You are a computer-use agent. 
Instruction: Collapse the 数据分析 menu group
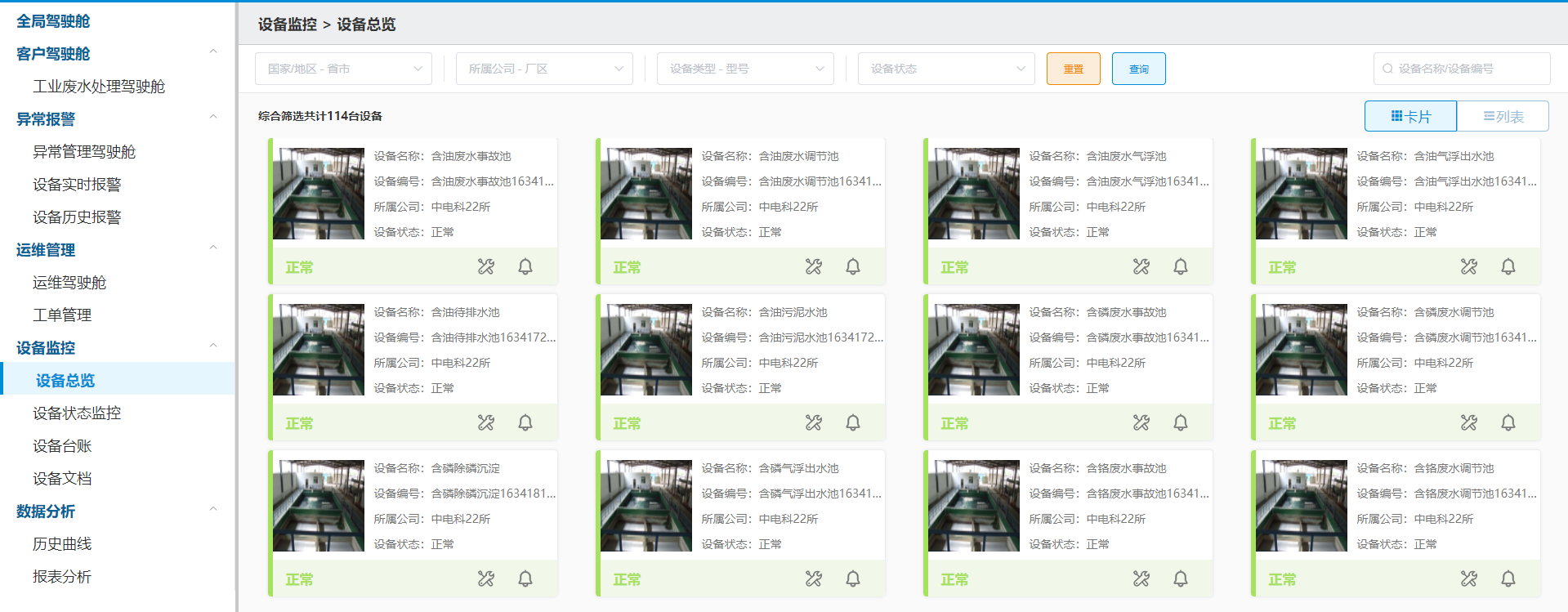click(213, 510)
